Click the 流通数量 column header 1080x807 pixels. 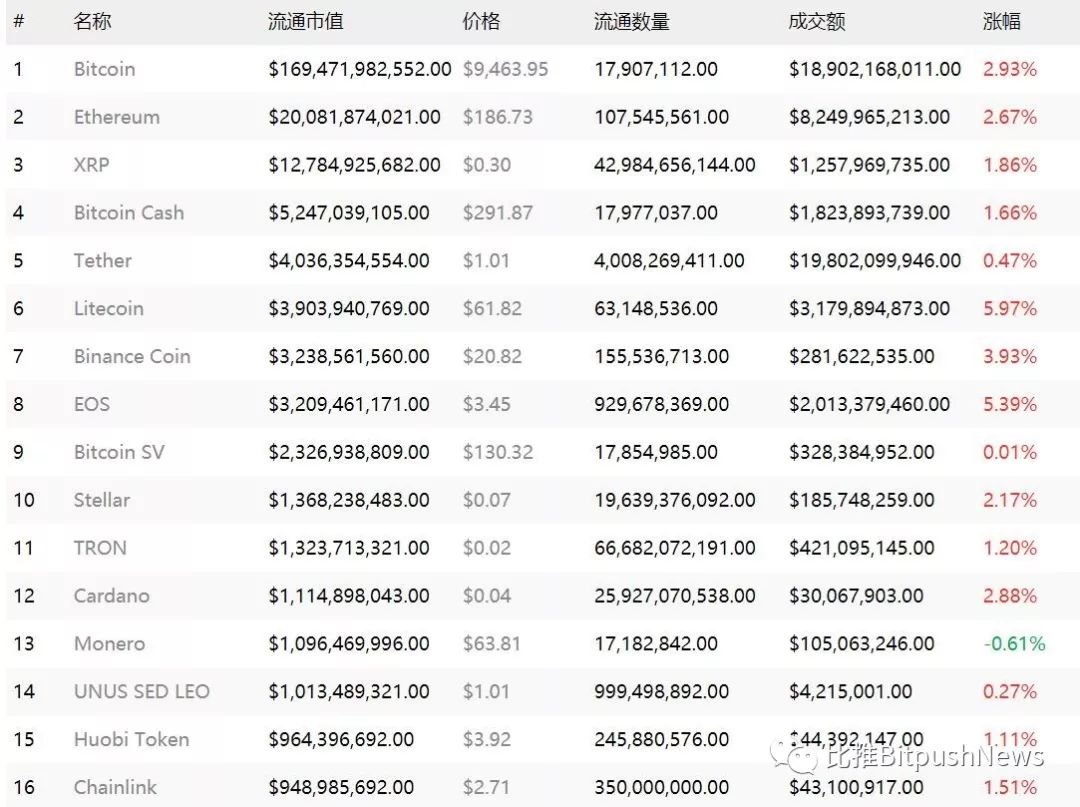click(x=631, y=21)
